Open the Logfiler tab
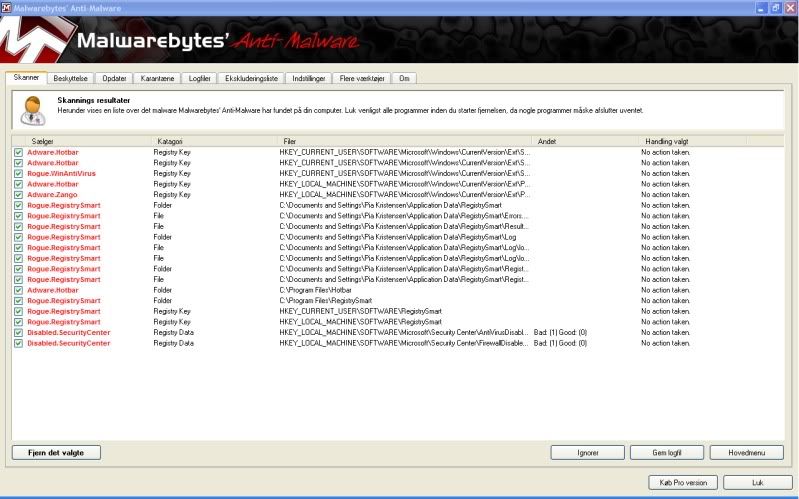 pos(199,78)
